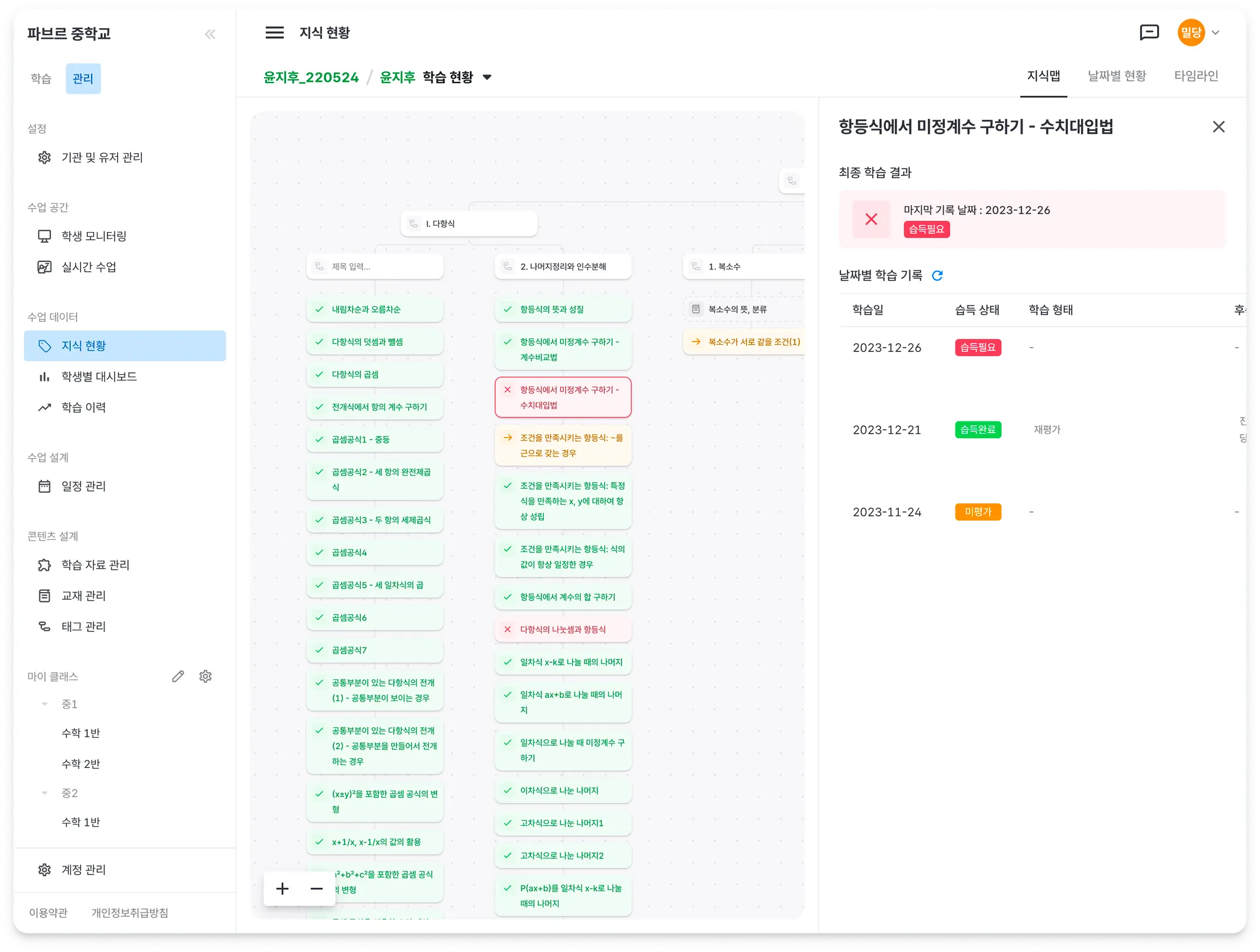This screenshot has height=952, width=1260.
Task: Zoom in the knowledge map with plus
Action: click(282, 888)
